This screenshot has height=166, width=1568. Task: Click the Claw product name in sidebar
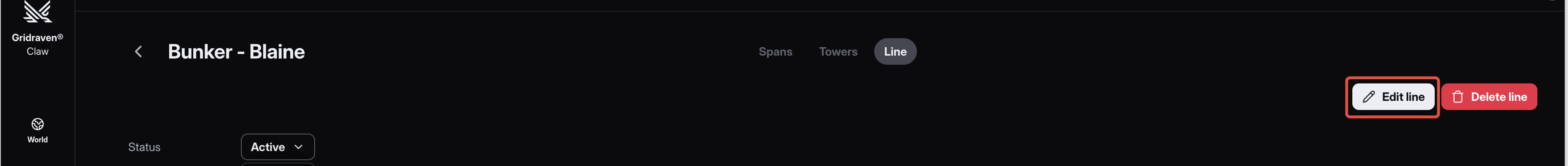tap(37, 51)
